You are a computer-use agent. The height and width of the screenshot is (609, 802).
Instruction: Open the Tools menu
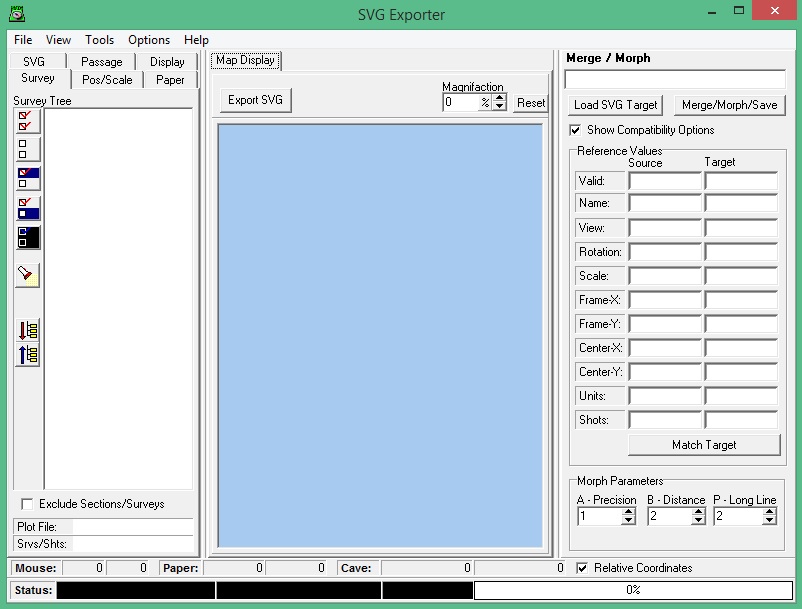[99, 40]
